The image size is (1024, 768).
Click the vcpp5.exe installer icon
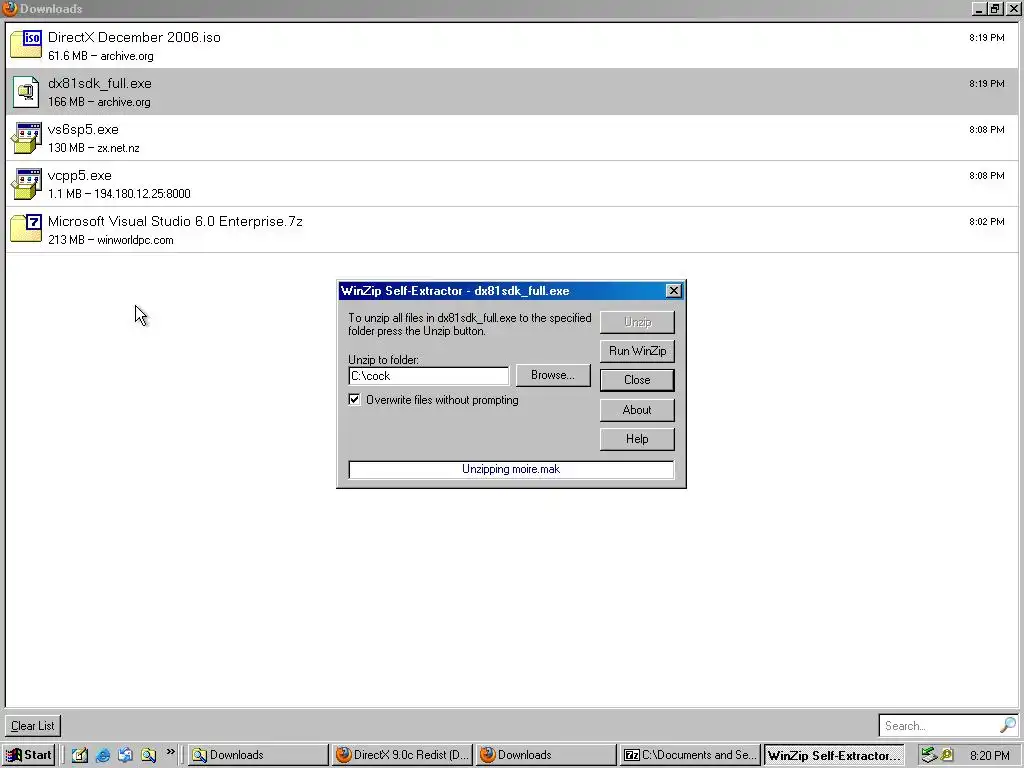(x=26, y=184)
